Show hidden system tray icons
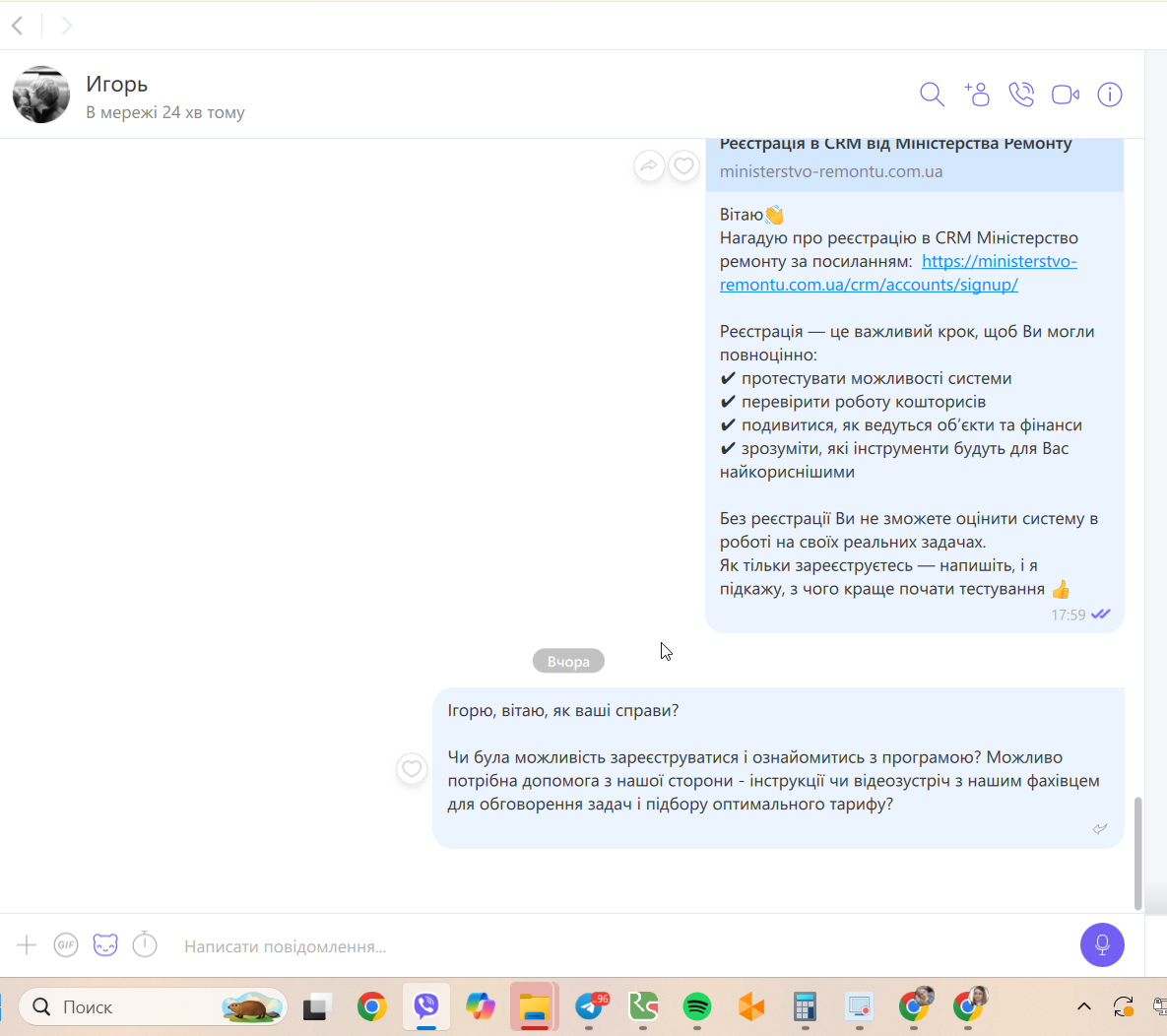 tap(1083, 1007)
